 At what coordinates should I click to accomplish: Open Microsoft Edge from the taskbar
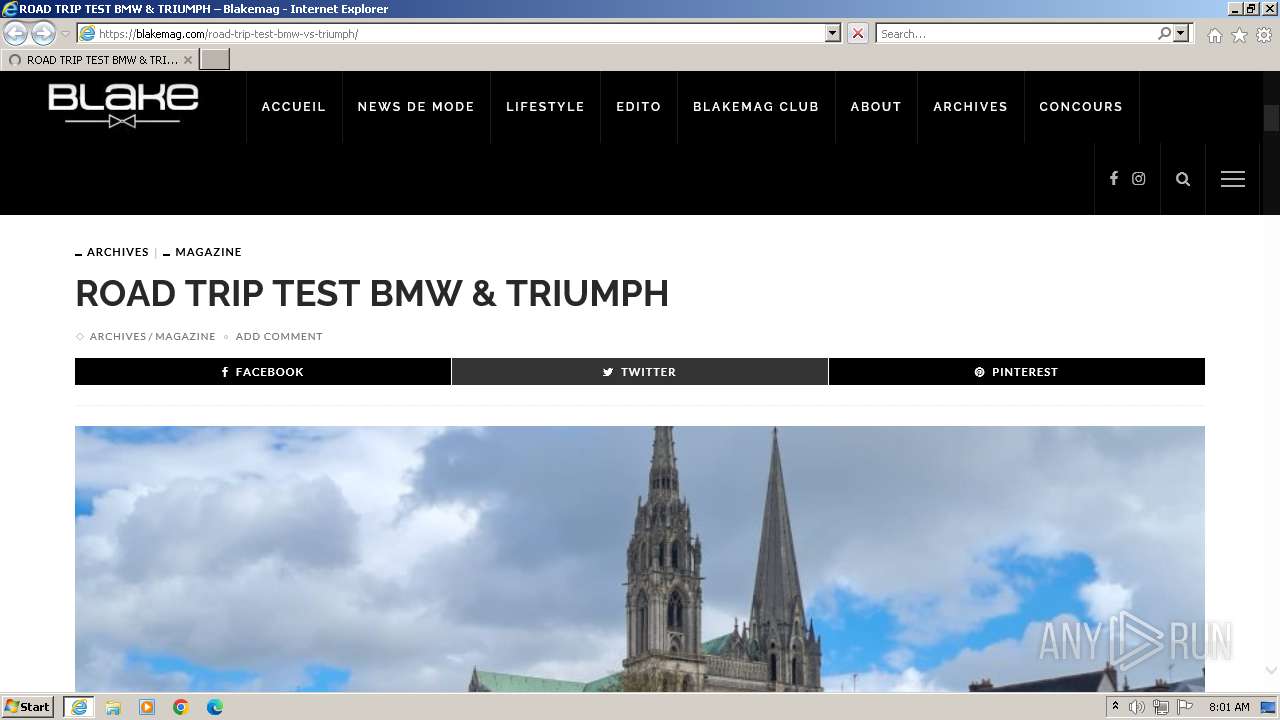pos(215,707)
